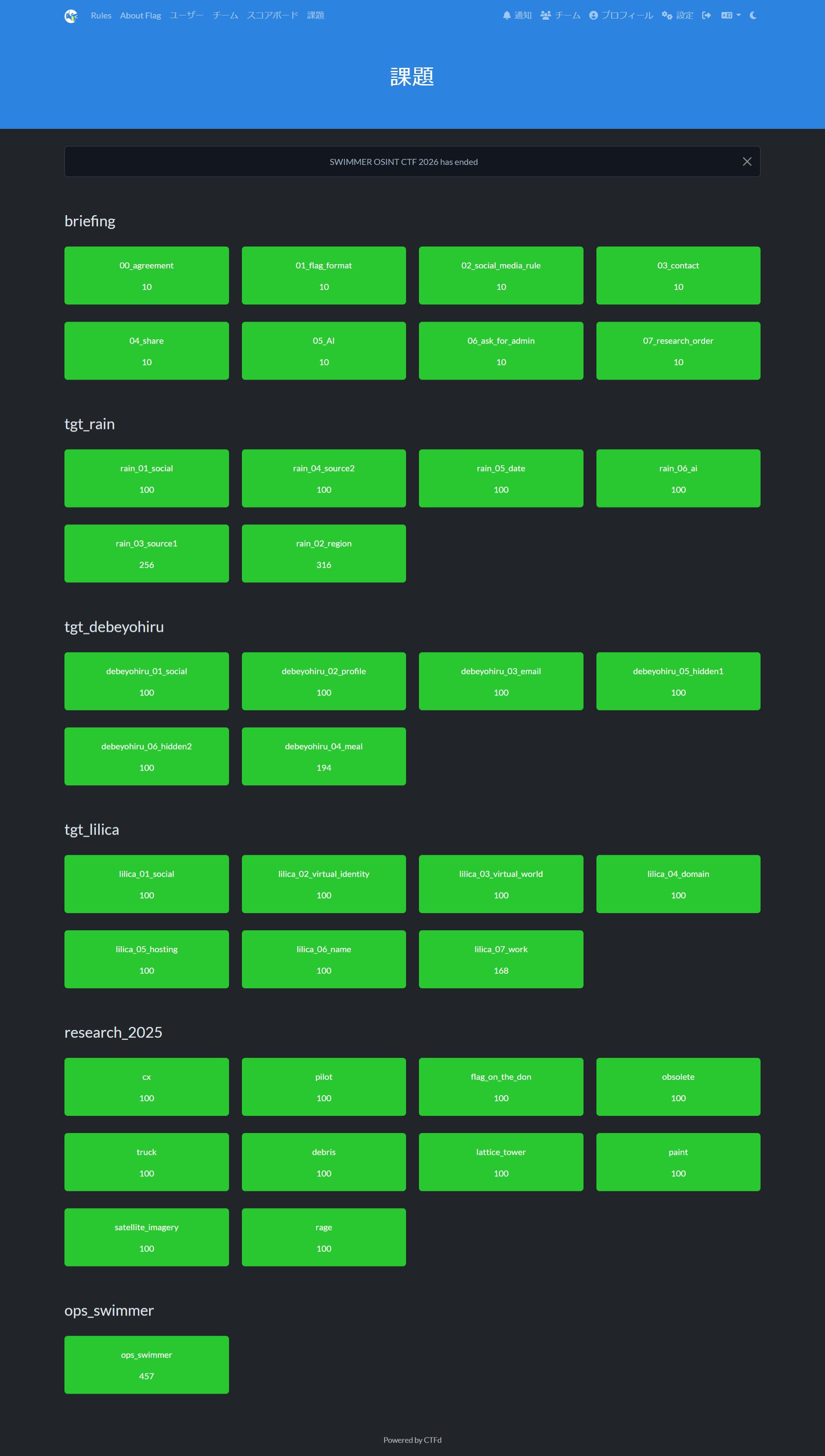The width and height of the screenshot is (825, 1456).
Task: Dismiss the CTF has ended banner
Action: point(747,162)
